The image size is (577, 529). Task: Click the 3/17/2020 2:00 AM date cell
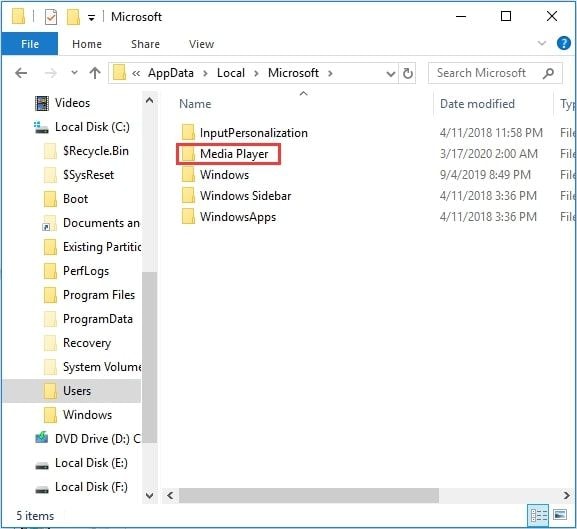pyautogui.click(x=489, y=154)
